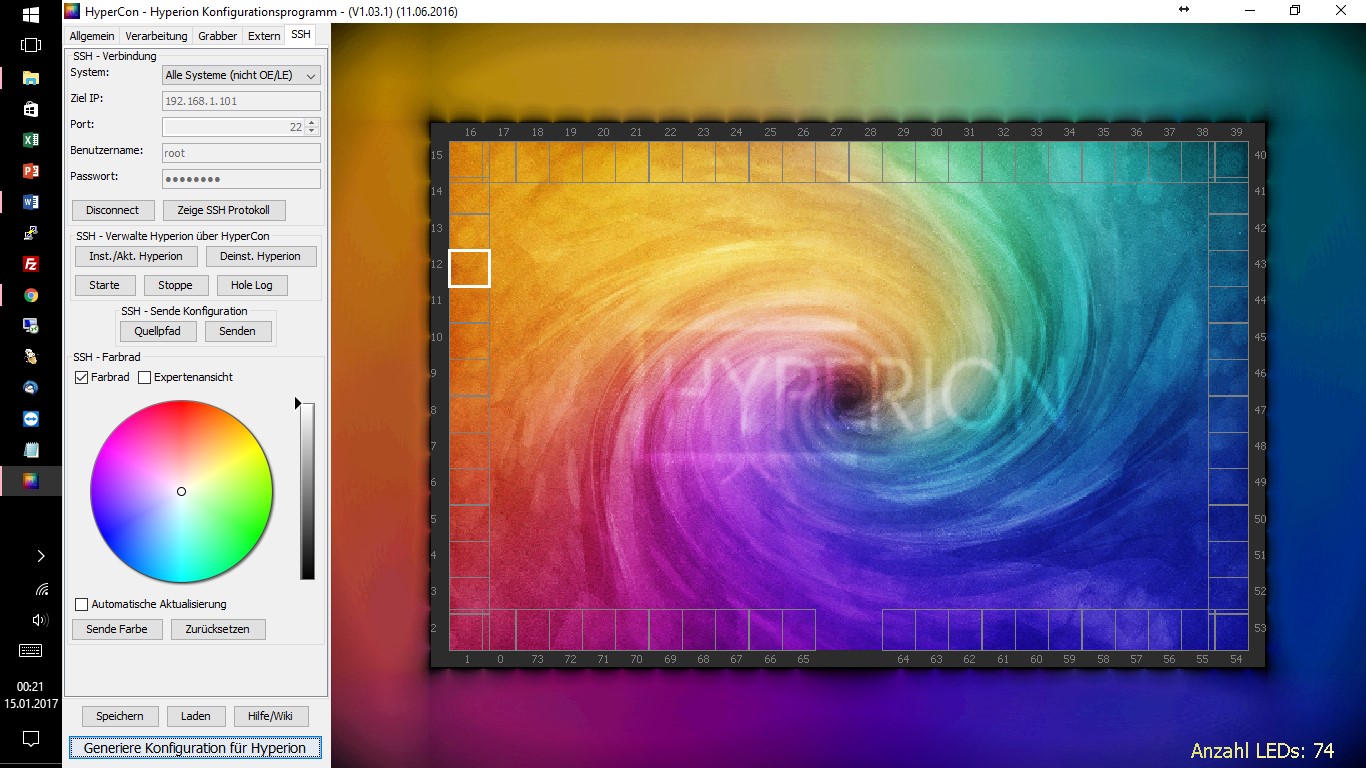Click the vertical brightness slider bar
The image size is (1366, 768).
pos(308,491)
